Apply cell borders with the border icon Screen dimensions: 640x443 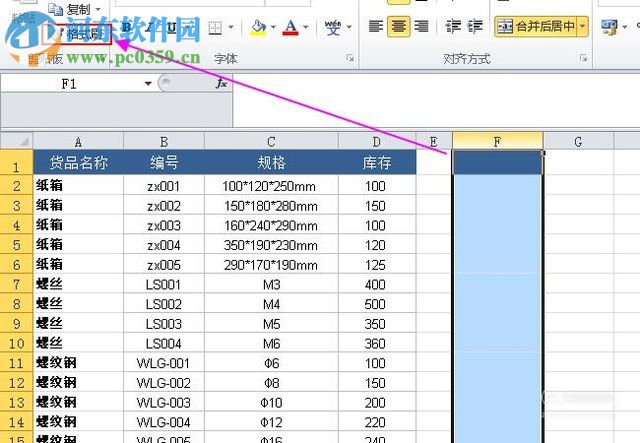[215, 28]
